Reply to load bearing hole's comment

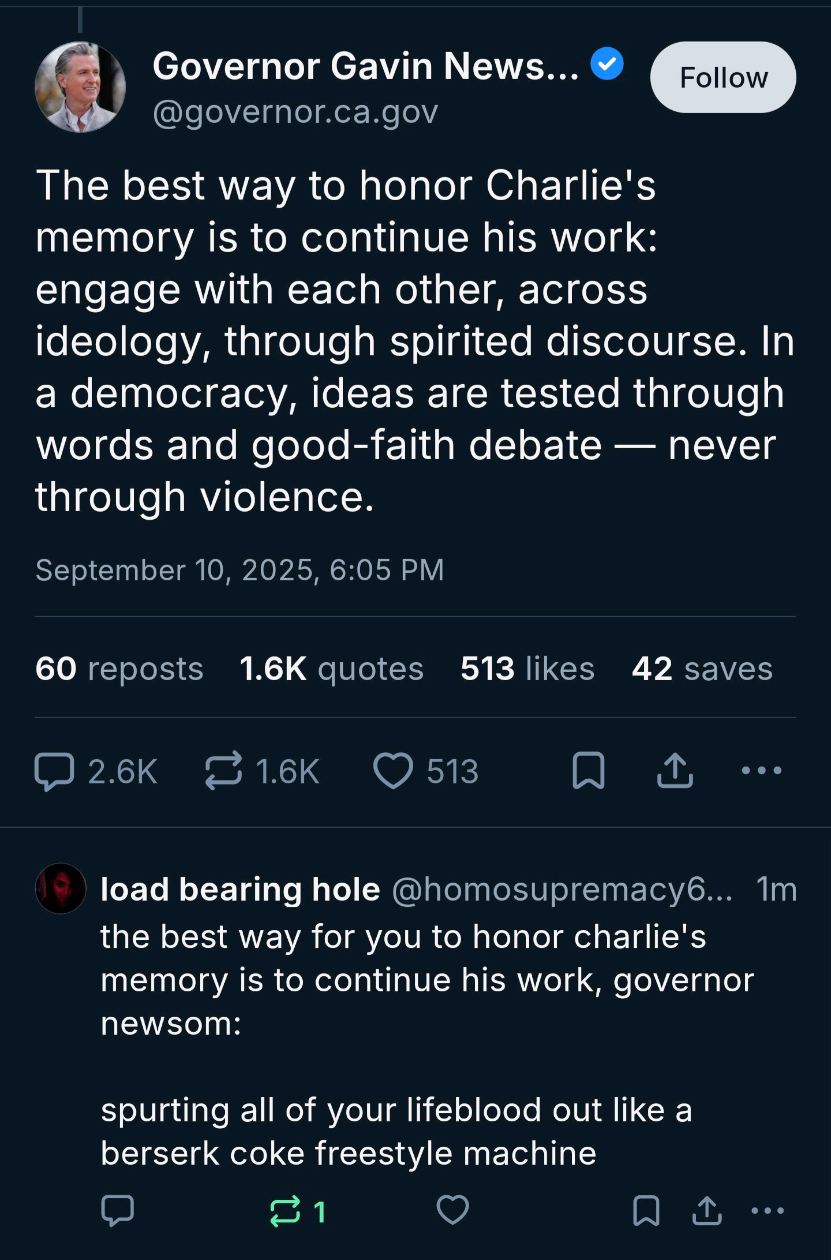[x=118, y=1212]
